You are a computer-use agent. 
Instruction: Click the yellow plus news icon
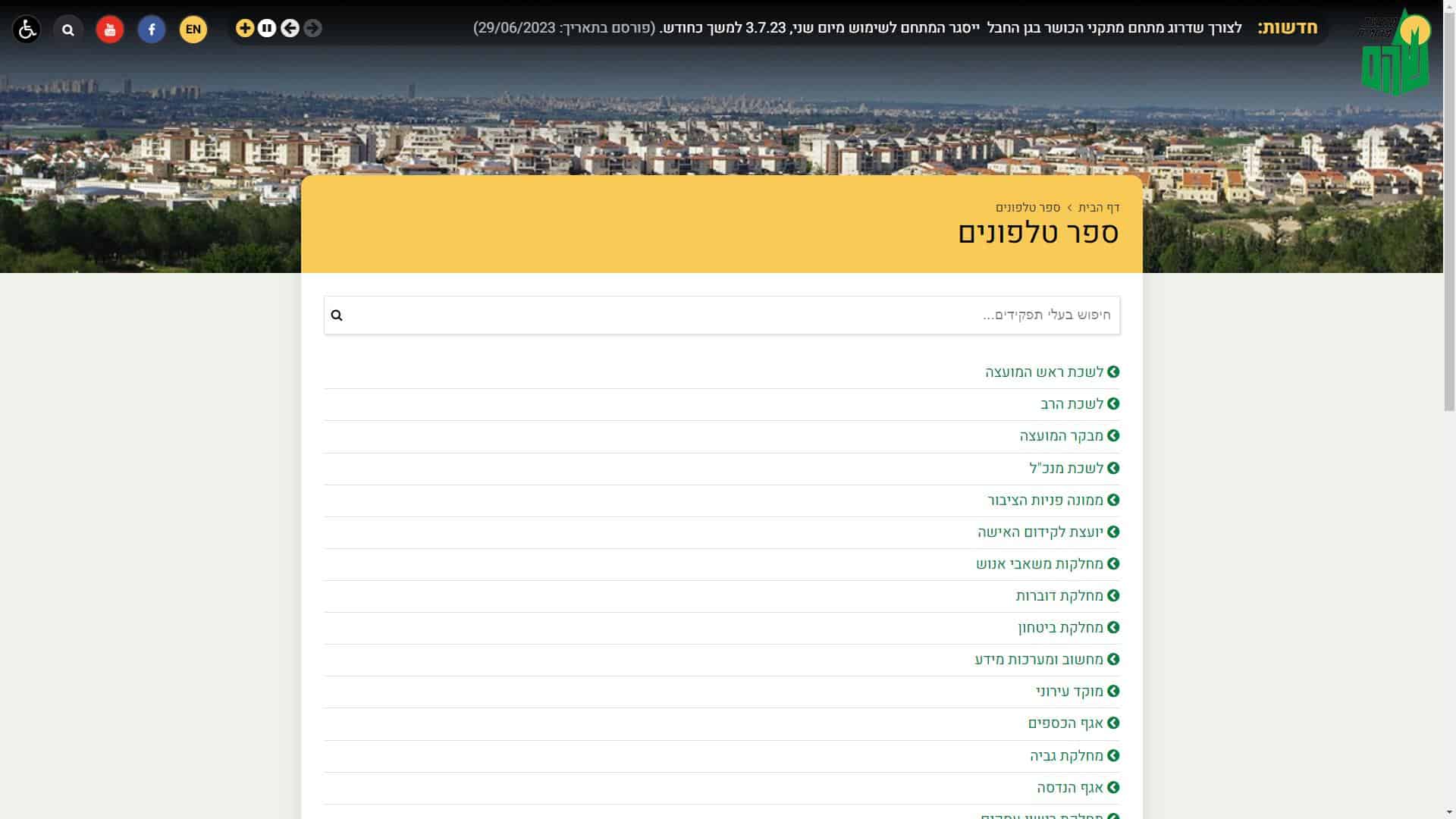pos(244,28)
